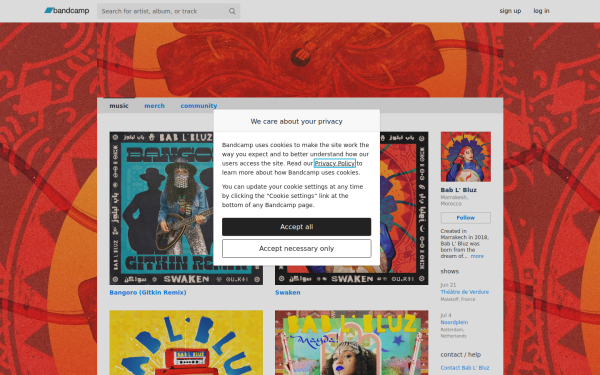Switch to the merch tab
The height and width of the screenshot is (375, 600).
pos(155,106)
